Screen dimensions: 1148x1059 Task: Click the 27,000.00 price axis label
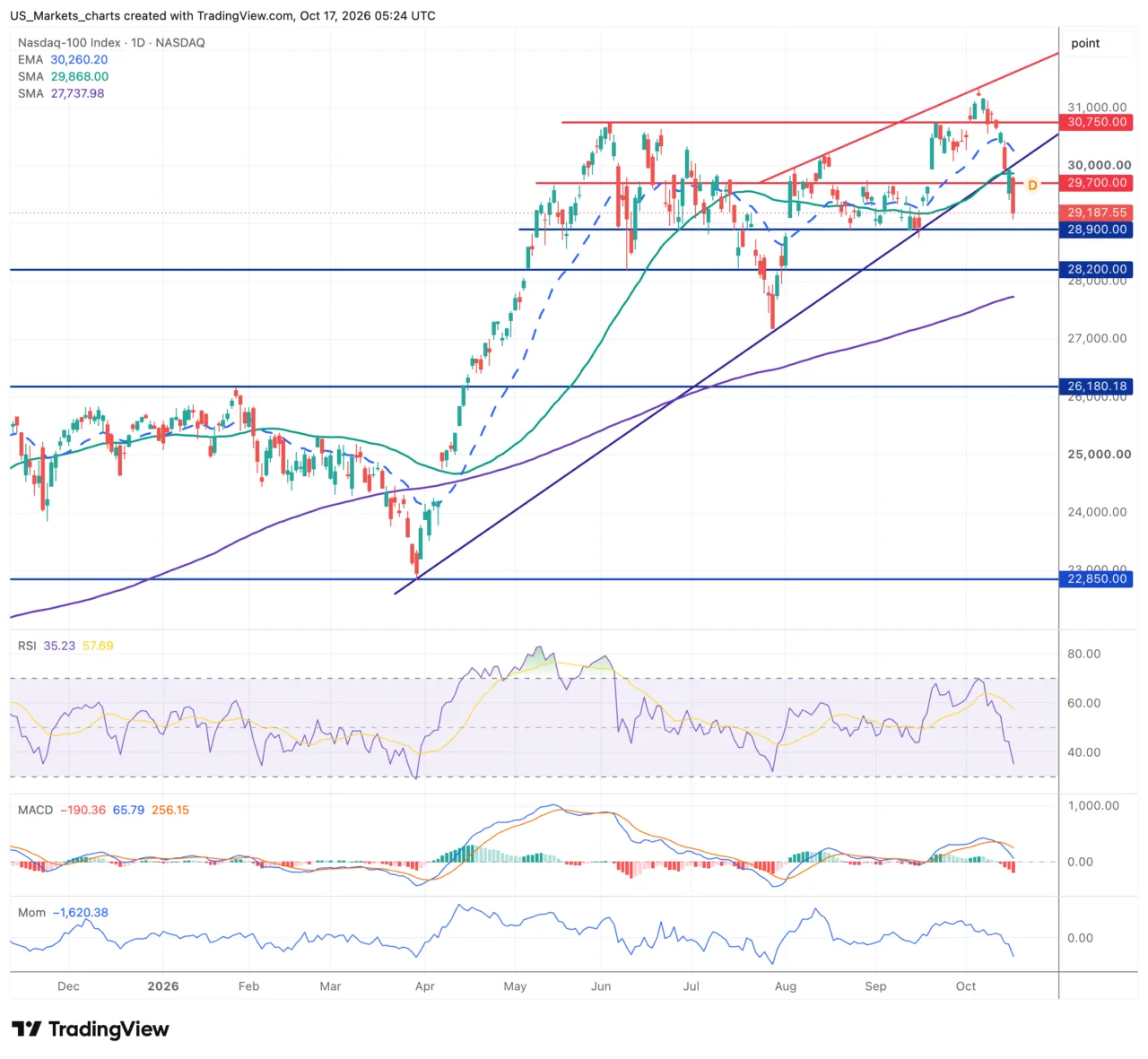[x=1097, y=338]
